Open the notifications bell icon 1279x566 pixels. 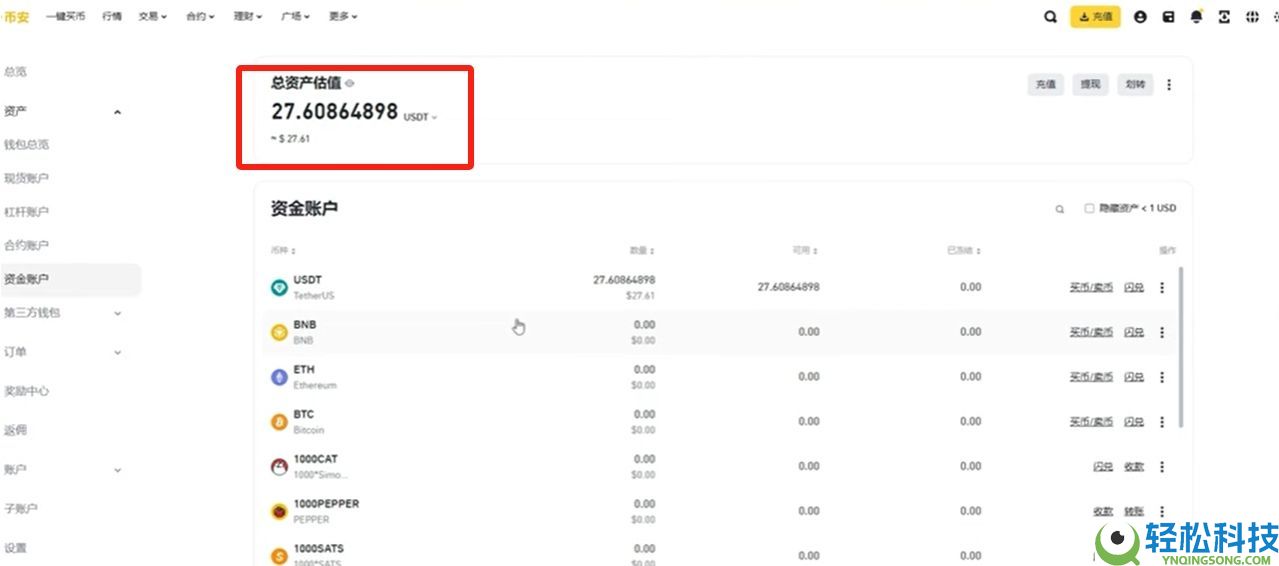(x=1196, y=17)
